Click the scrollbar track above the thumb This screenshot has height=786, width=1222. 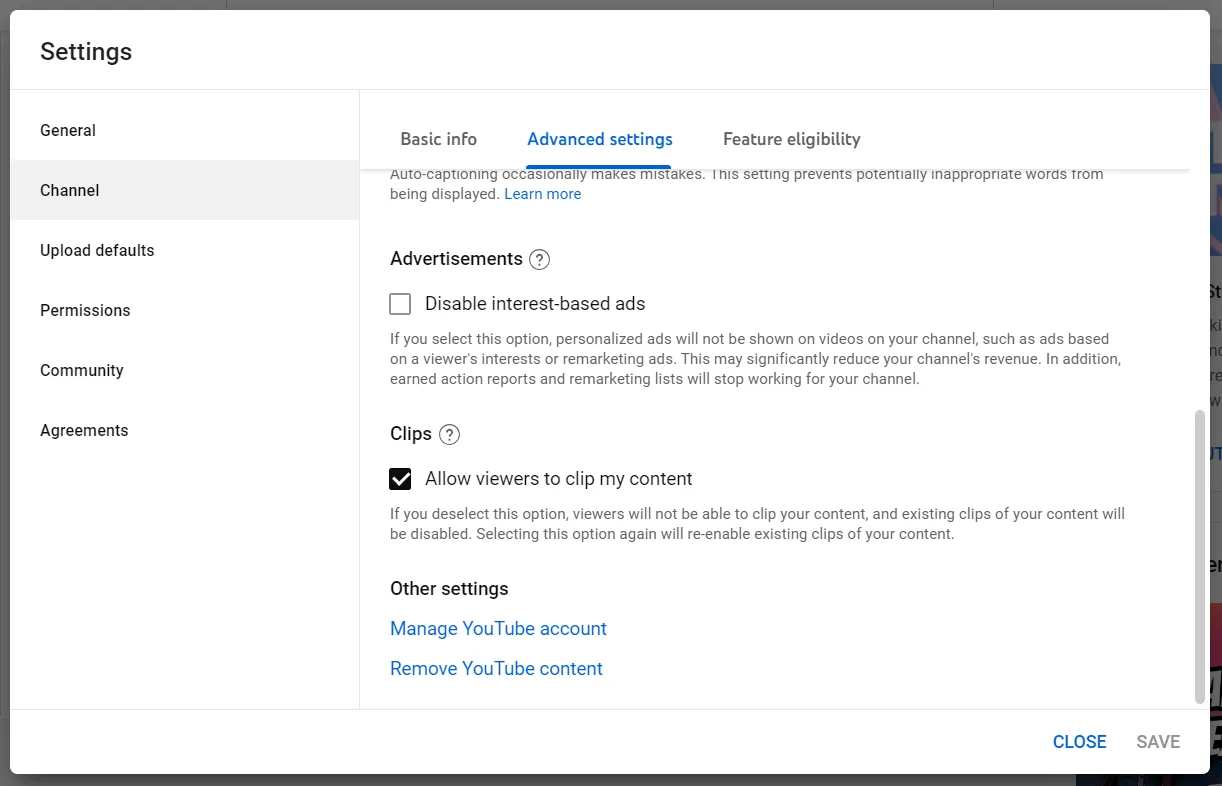(1200, 290)
